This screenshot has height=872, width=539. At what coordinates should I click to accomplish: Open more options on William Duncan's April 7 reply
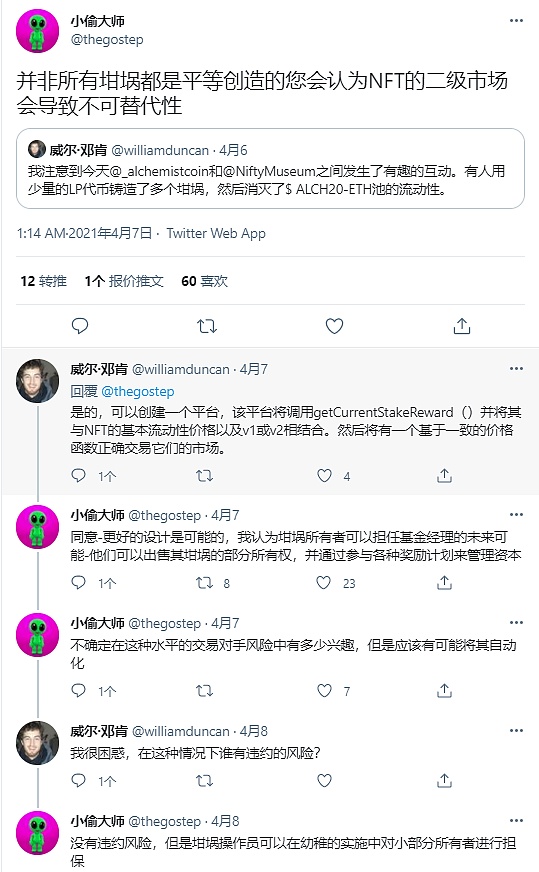point(516,369)
